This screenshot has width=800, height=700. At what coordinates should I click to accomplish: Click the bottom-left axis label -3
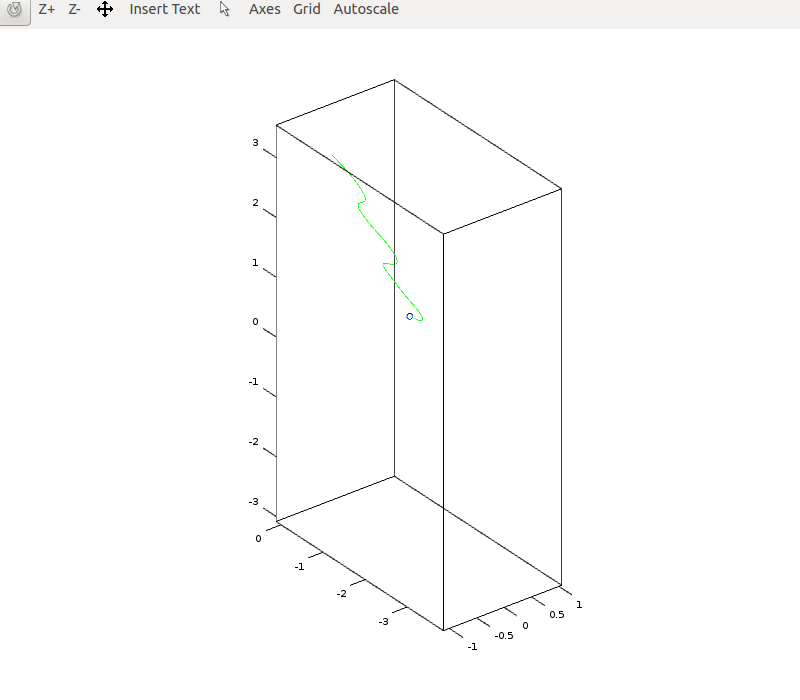click(x=383, y=622)
